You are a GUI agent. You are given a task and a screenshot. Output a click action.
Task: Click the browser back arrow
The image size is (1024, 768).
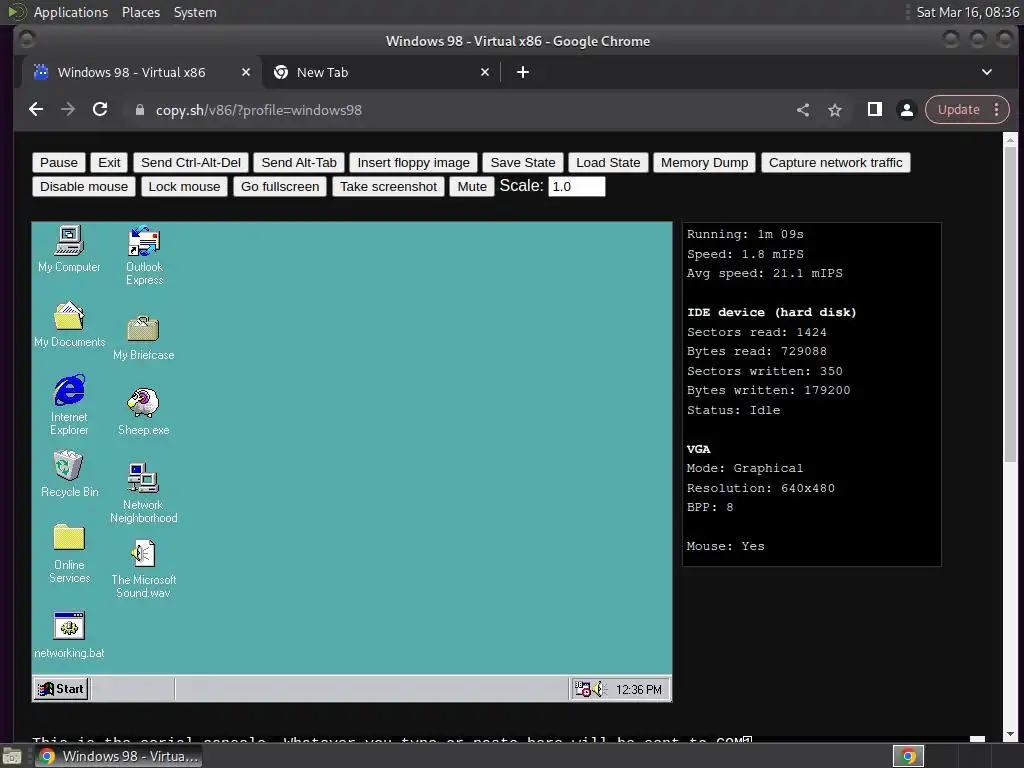(36, 110)
